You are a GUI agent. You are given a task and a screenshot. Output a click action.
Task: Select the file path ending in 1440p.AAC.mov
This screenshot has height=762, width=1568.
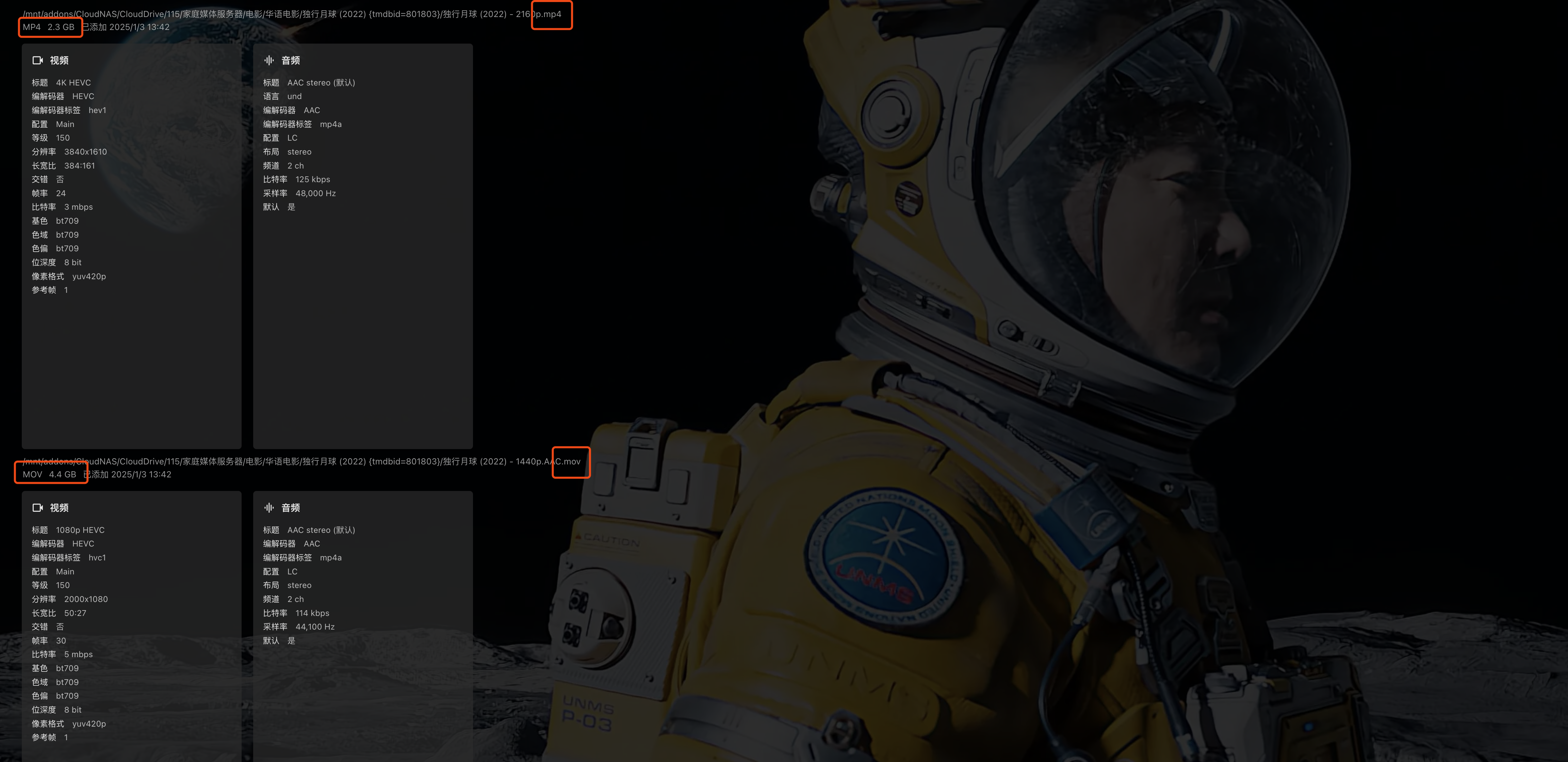(x=302, y=461)
